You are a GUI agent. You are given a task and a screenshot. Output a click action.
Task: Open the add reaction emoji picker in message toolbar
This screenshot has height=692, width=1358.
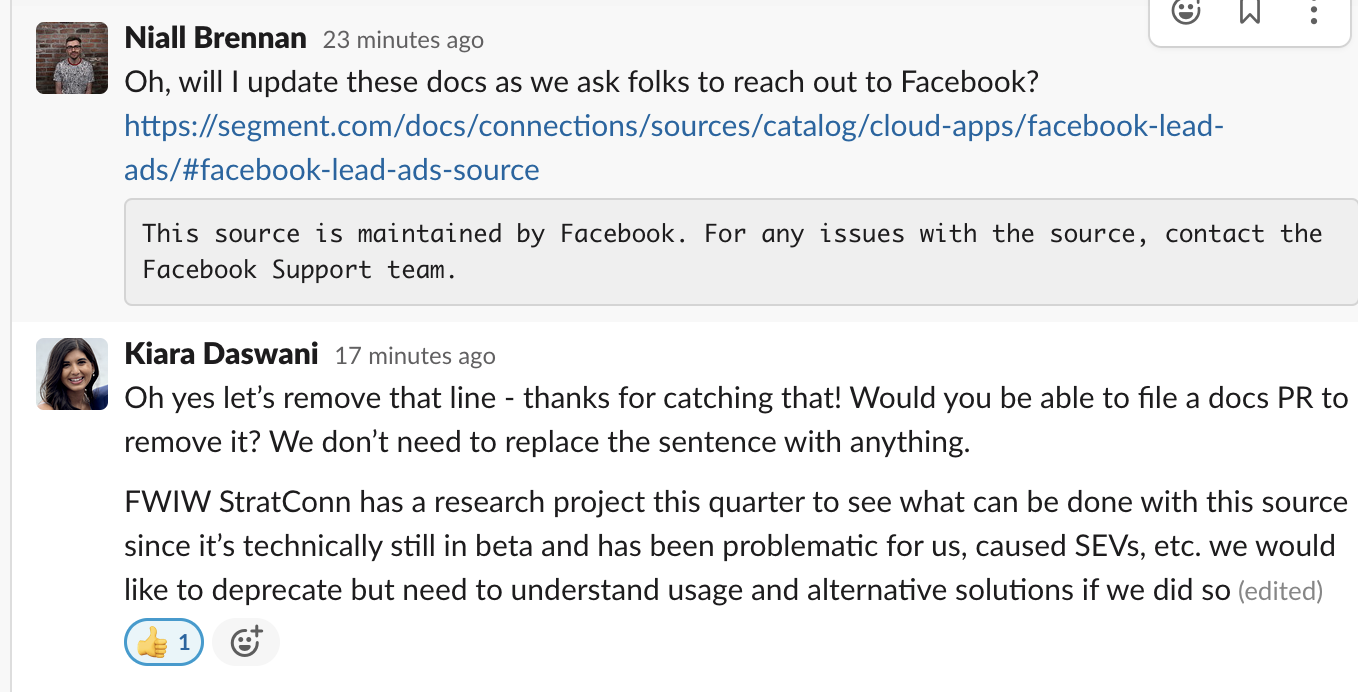[1186, 12]
